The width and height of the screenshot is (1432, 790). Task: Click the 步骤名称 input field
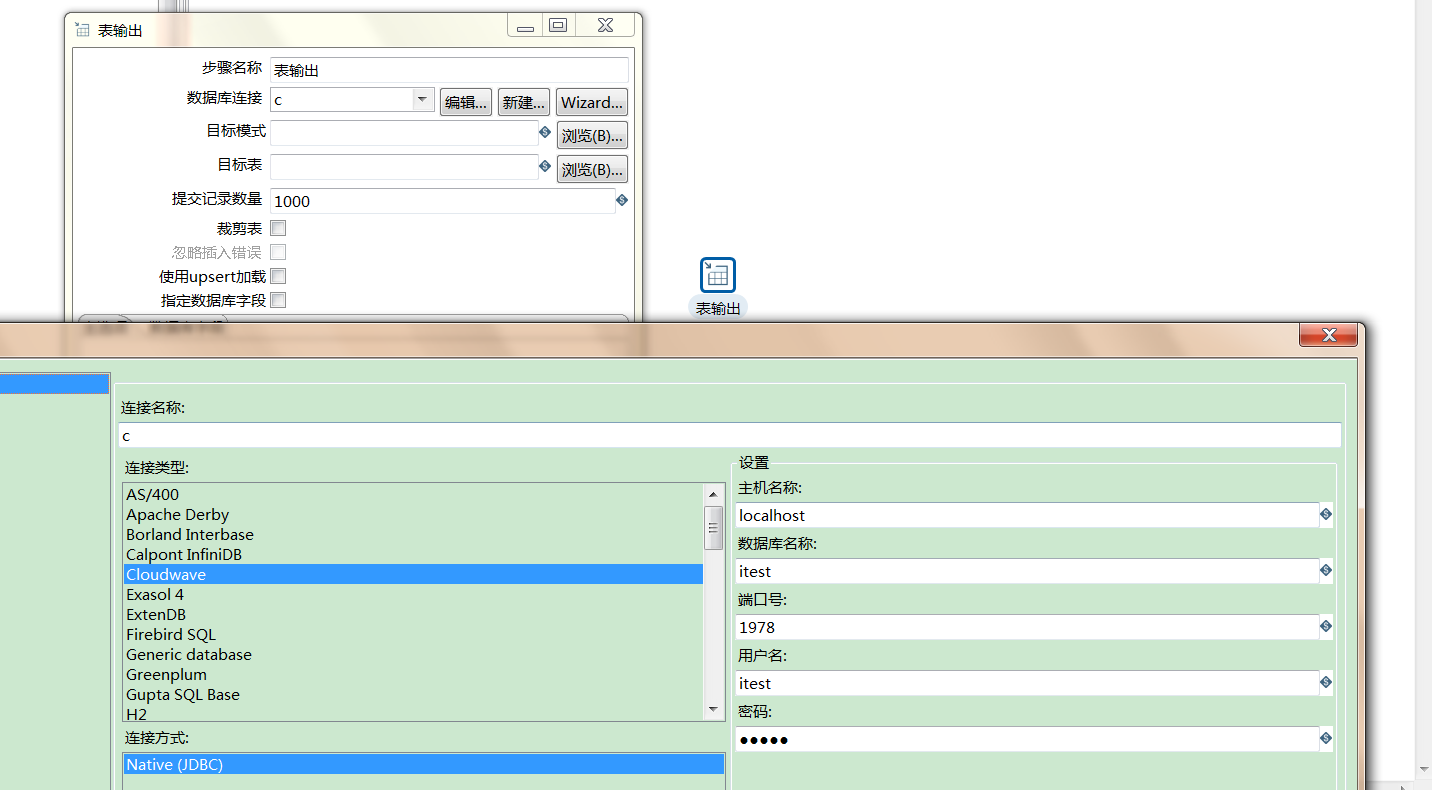tap(449, 70)
